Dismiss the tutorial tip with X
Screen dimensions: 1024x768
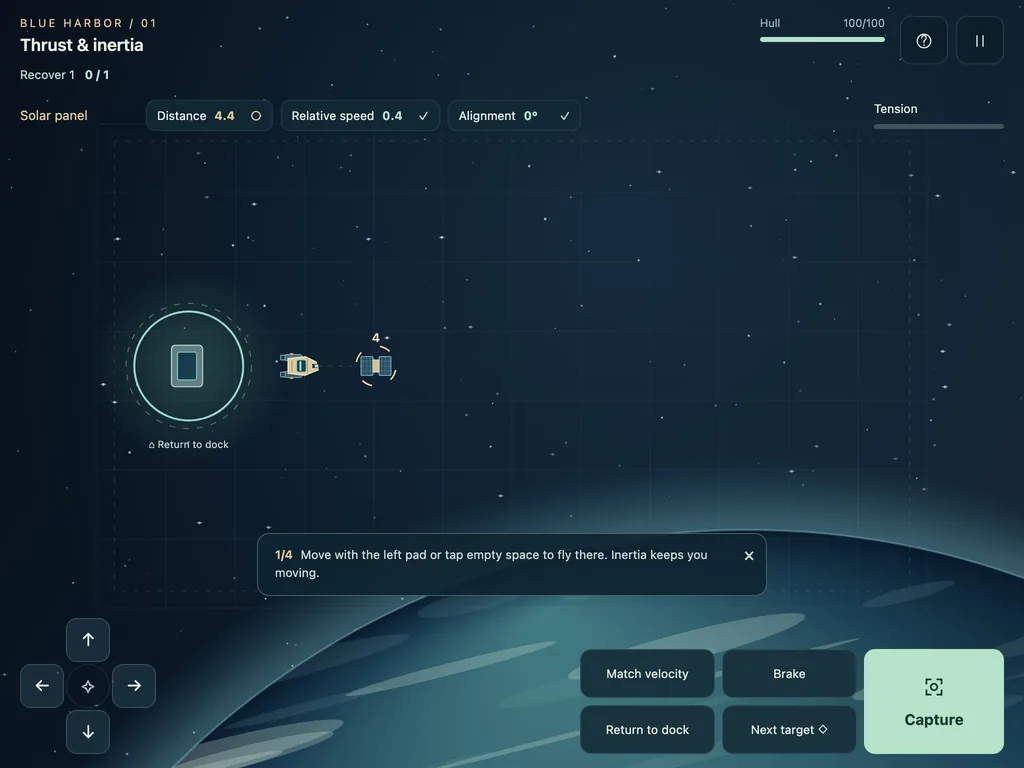pos(749,556)
